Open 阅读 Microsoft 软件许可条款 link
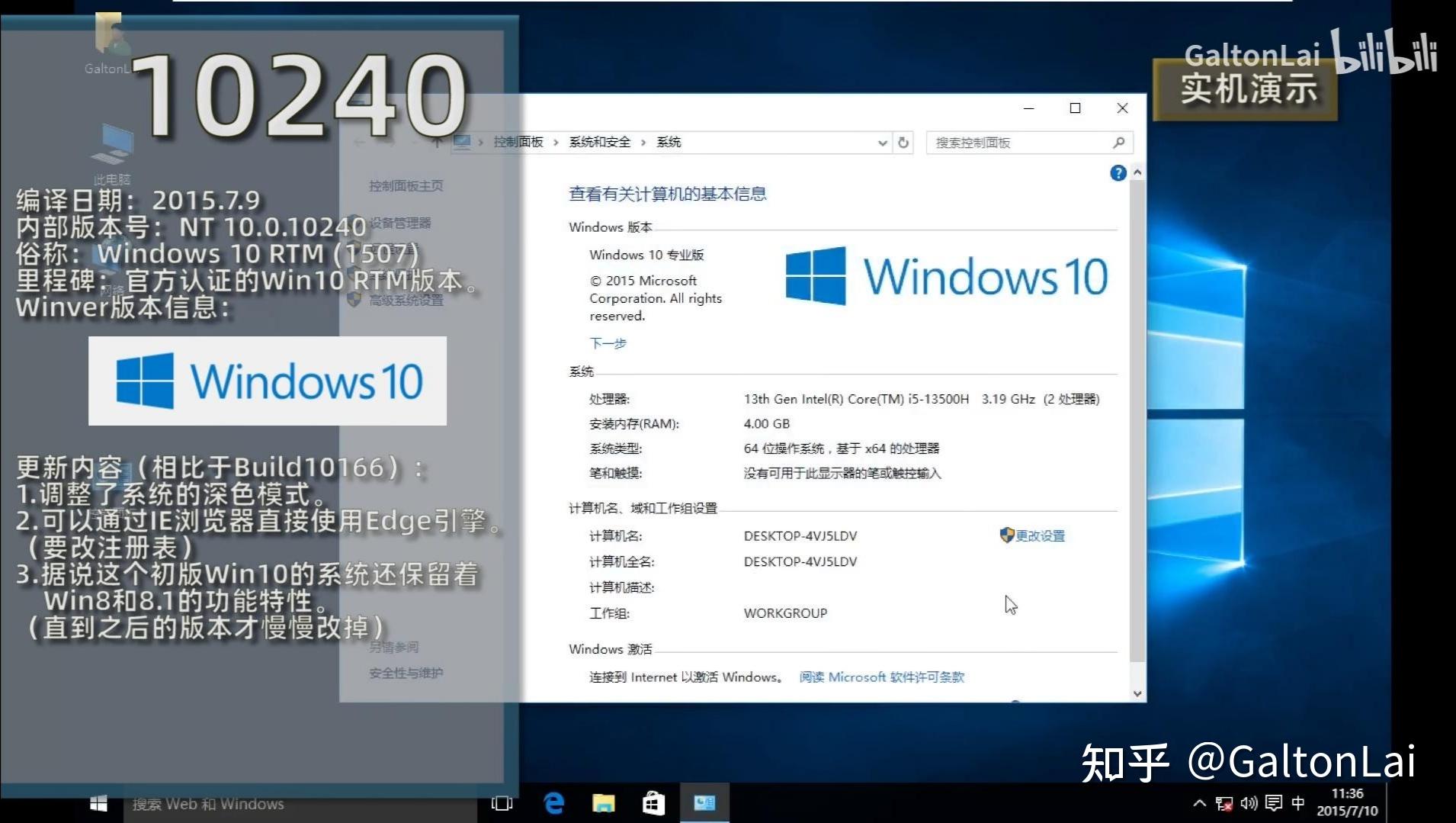1456x823 pixels. pos(882,677)
